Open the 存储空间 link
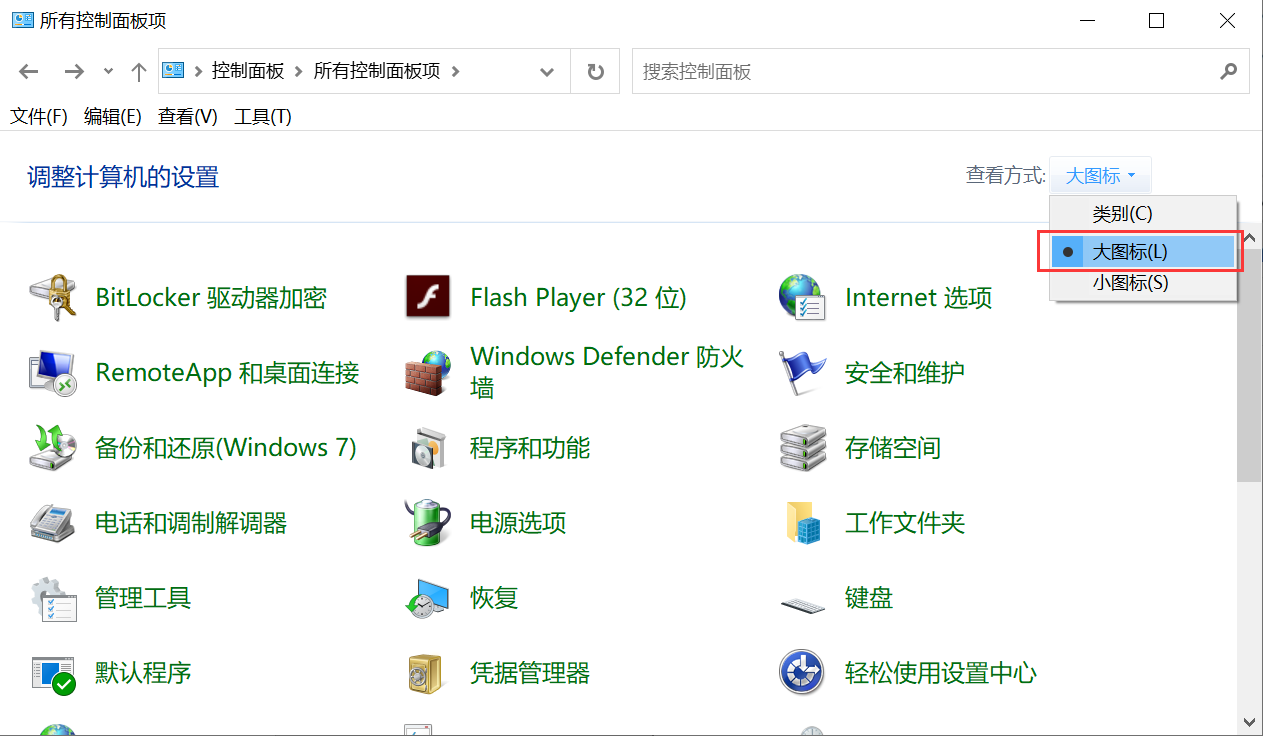1263x736 pixels. 893,447
